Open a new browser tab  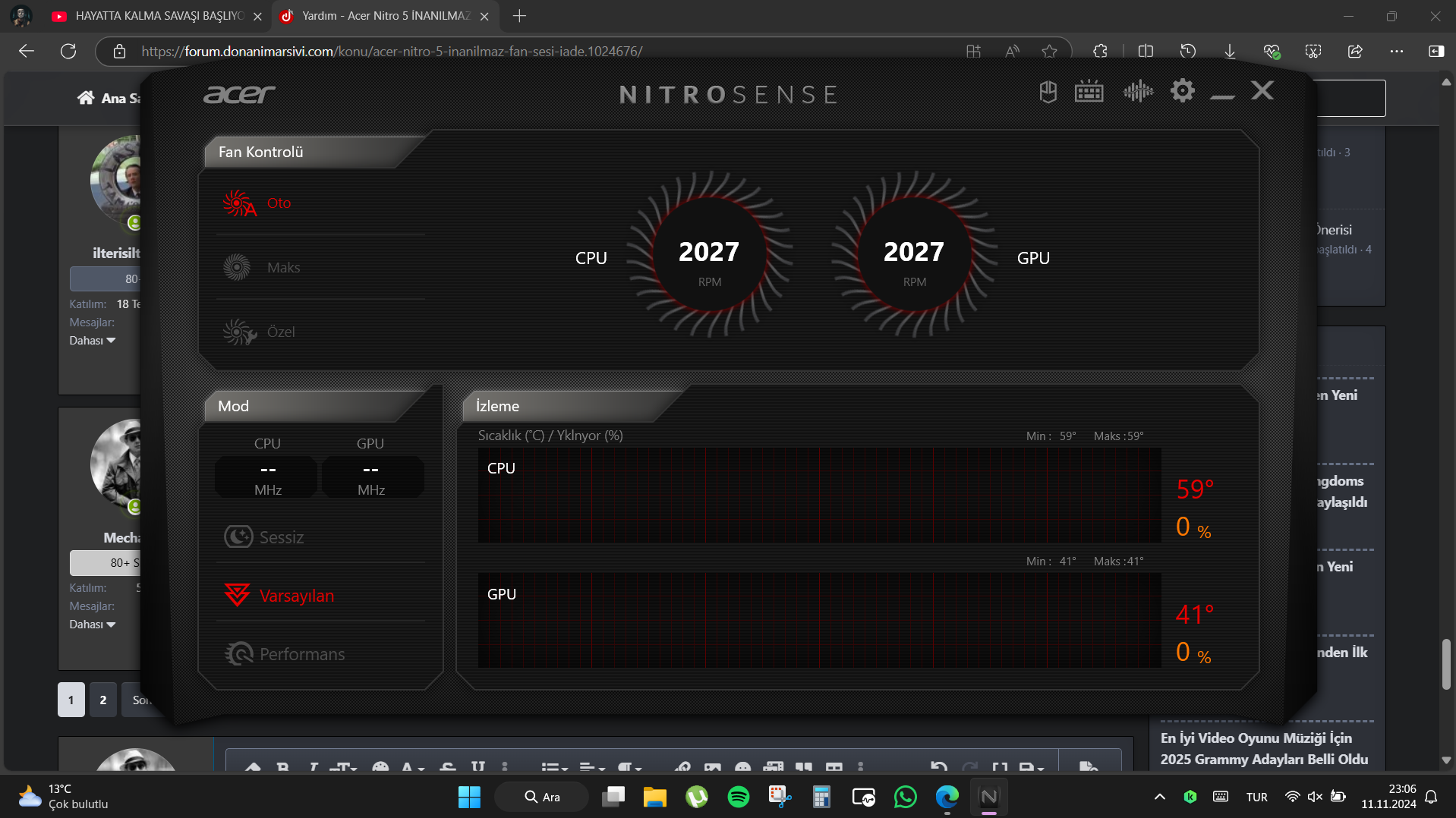[x=519, y=16]
